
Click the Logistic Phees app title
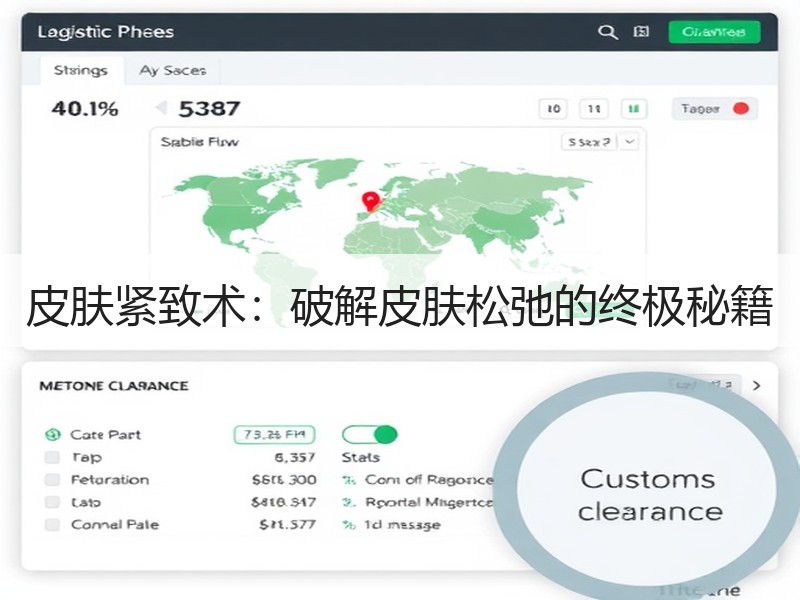(106, 32)
